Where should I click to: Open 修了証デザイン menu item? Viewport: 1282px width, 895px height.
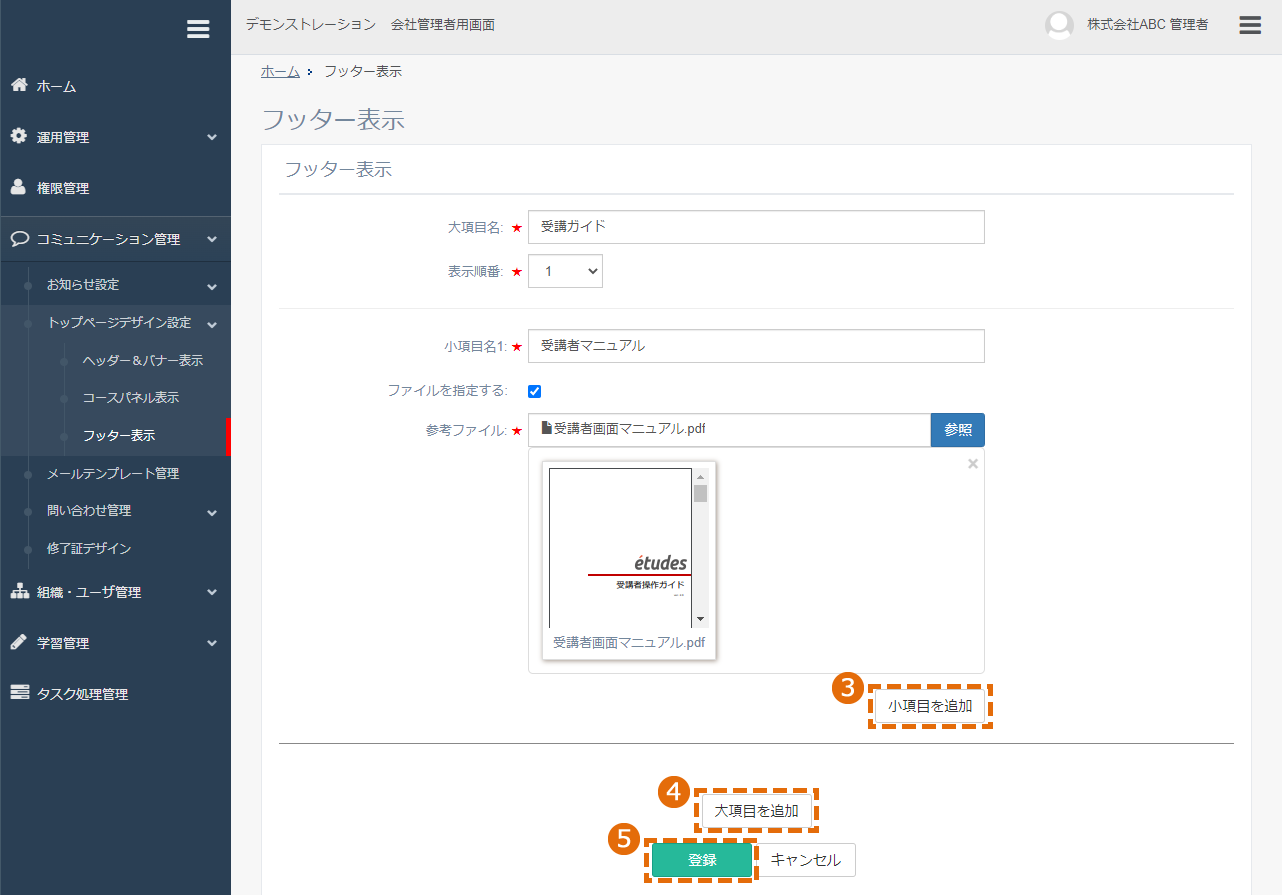(x=89, y=548)
